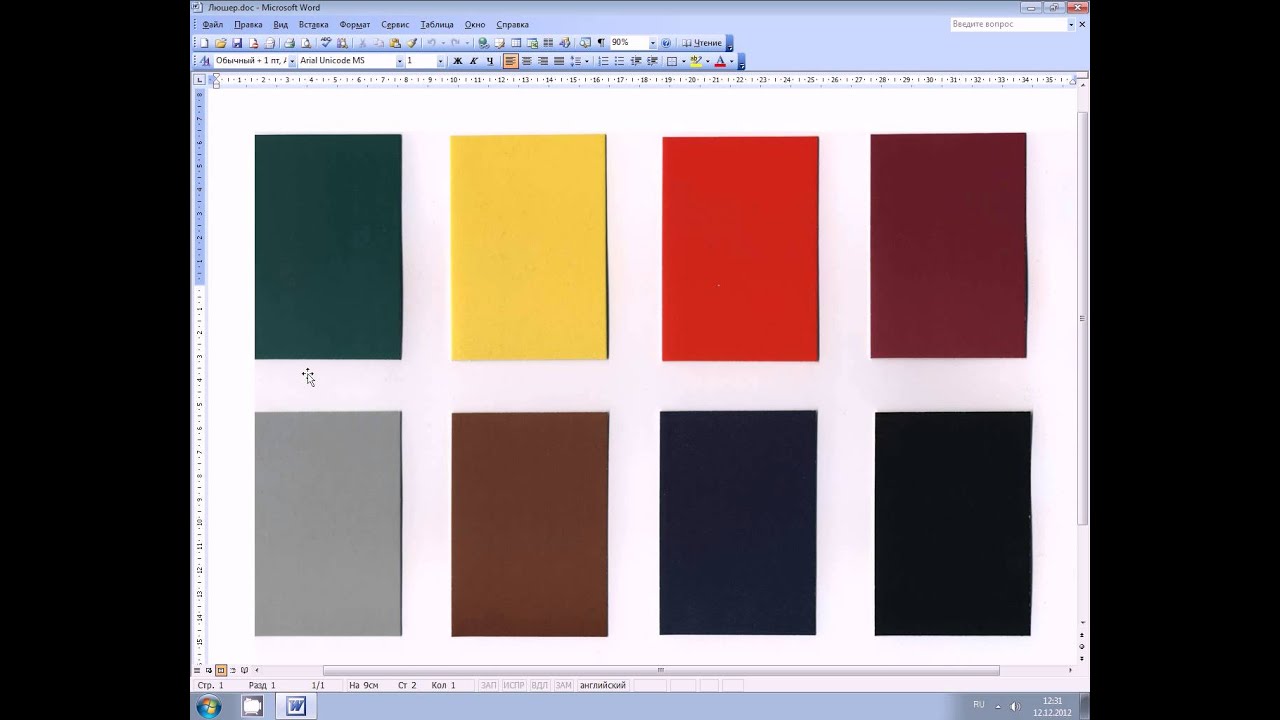This screenshot has height=720, width=1280.
Task: Click the Word taskbar button
Action: [296, 706]
